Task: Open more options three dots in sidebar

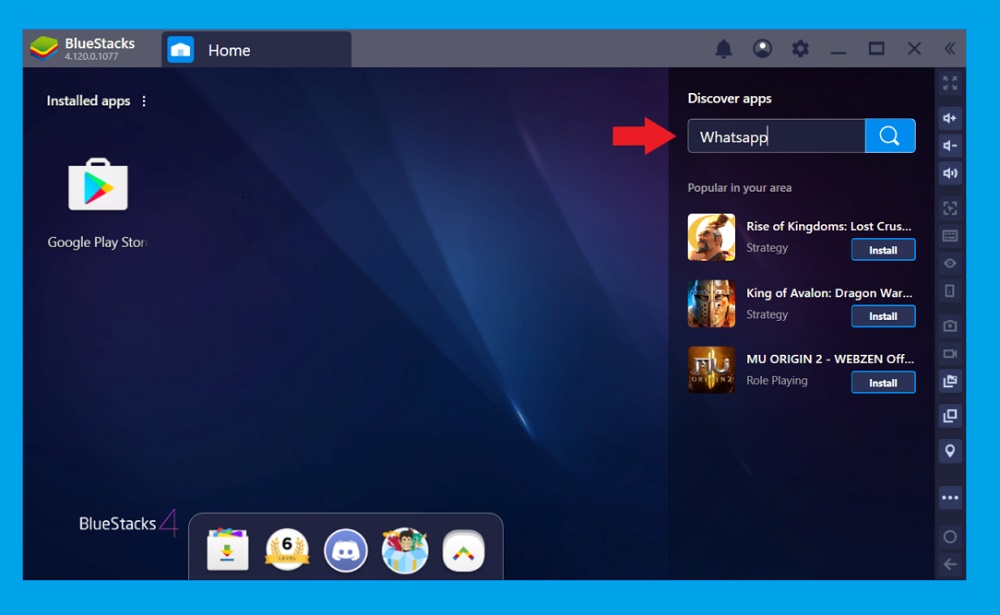Action: (950, 498)
